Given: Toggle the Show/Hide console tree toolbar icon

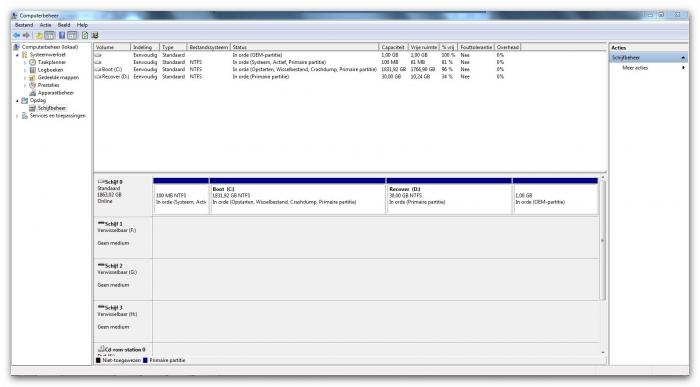Looking at the screenshot, I should [50, 35].
